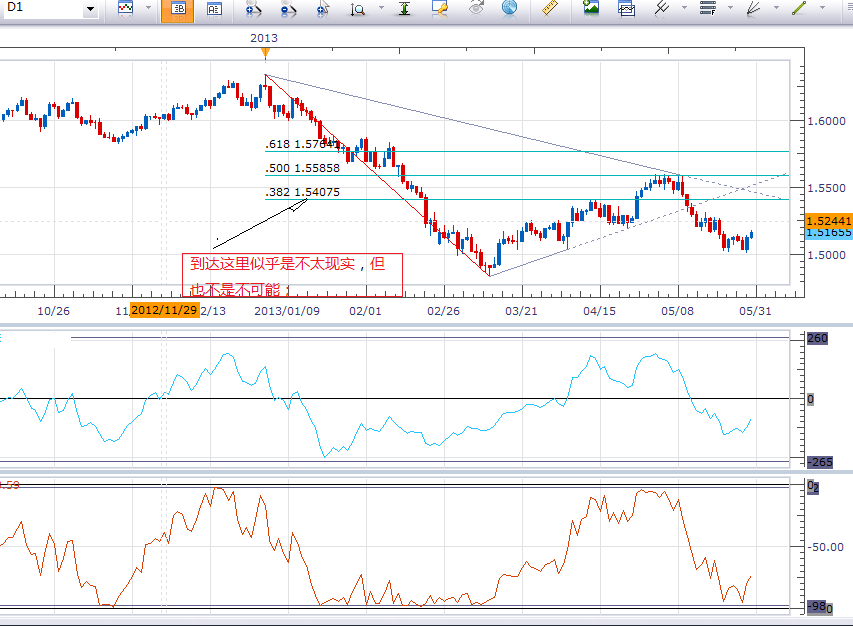Expand the vertical zoom dropdown arrow
This screenshot has width=853, height=626.
click(x=381, y=8)
